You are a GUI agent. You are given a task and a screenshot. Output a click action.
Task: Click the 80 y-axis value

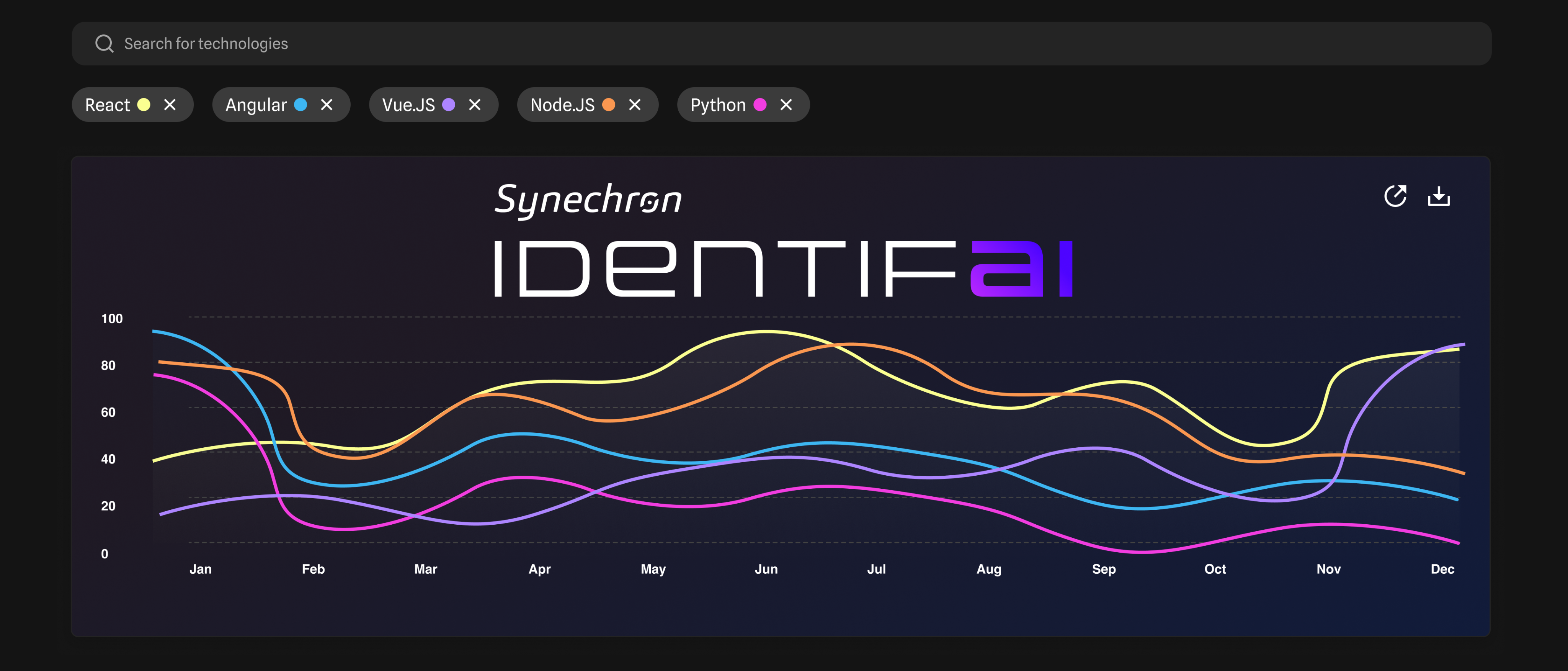108,365
